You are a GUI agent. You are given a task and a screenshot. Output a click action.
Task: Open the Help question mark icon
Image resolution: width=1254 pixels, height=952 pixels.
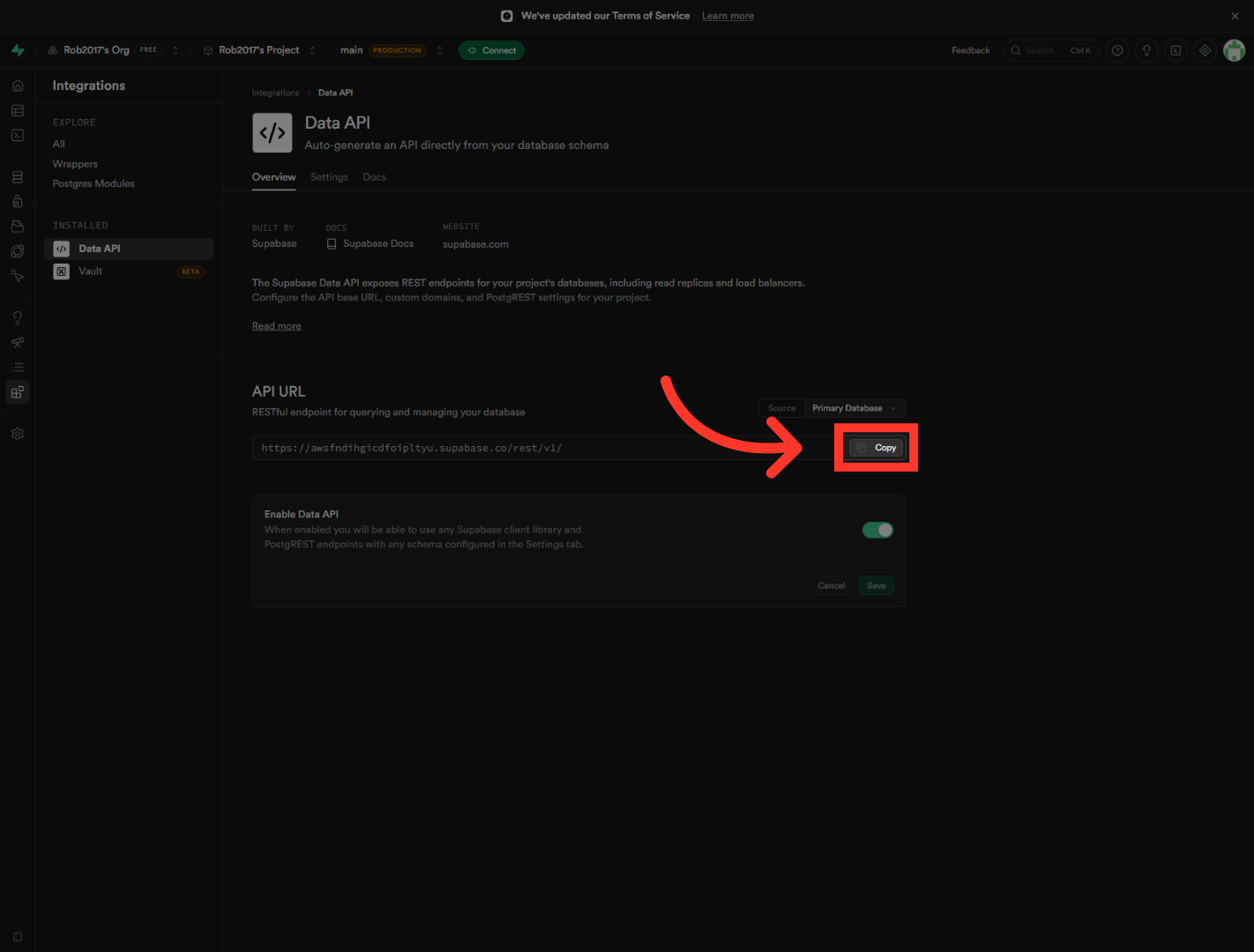tap(1117, 50)
